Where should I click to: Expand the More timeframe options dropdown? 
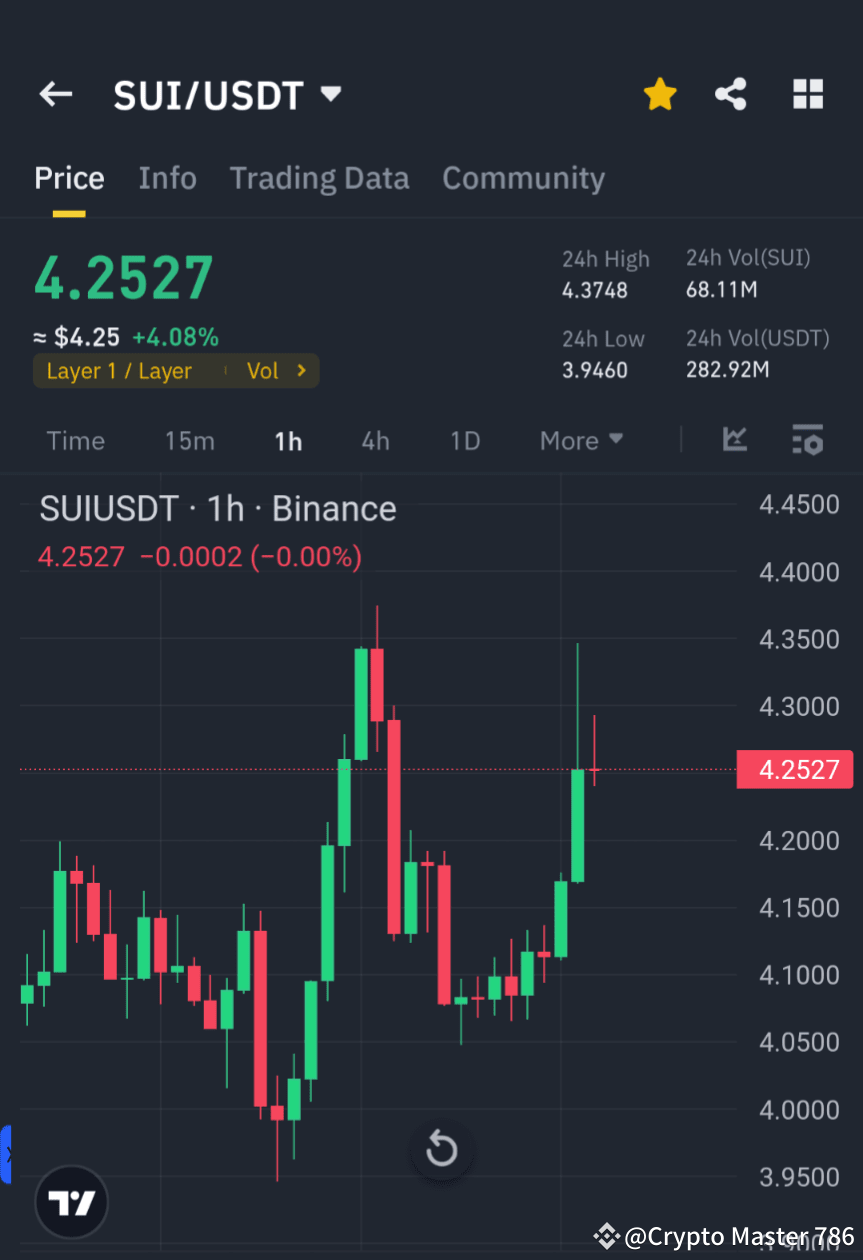coord(581,440)
